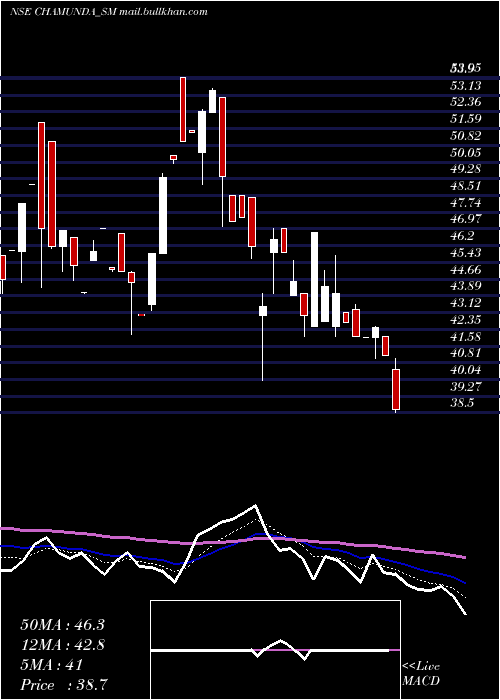Select the 51.59 price axis label
Image resolution: width=500 pixels, height=700 pixels.
466,119
